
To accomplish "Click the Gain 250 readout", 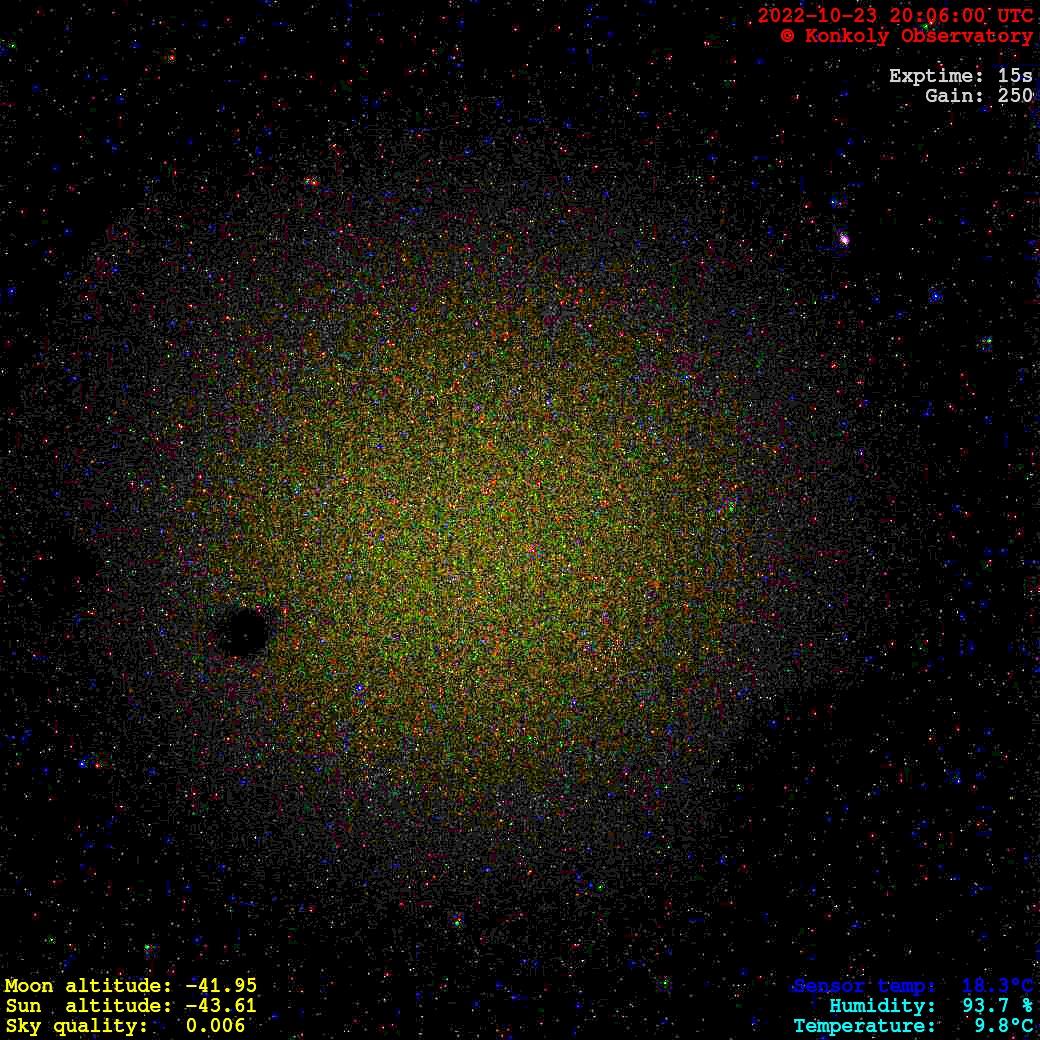I will tap(978, 96).
